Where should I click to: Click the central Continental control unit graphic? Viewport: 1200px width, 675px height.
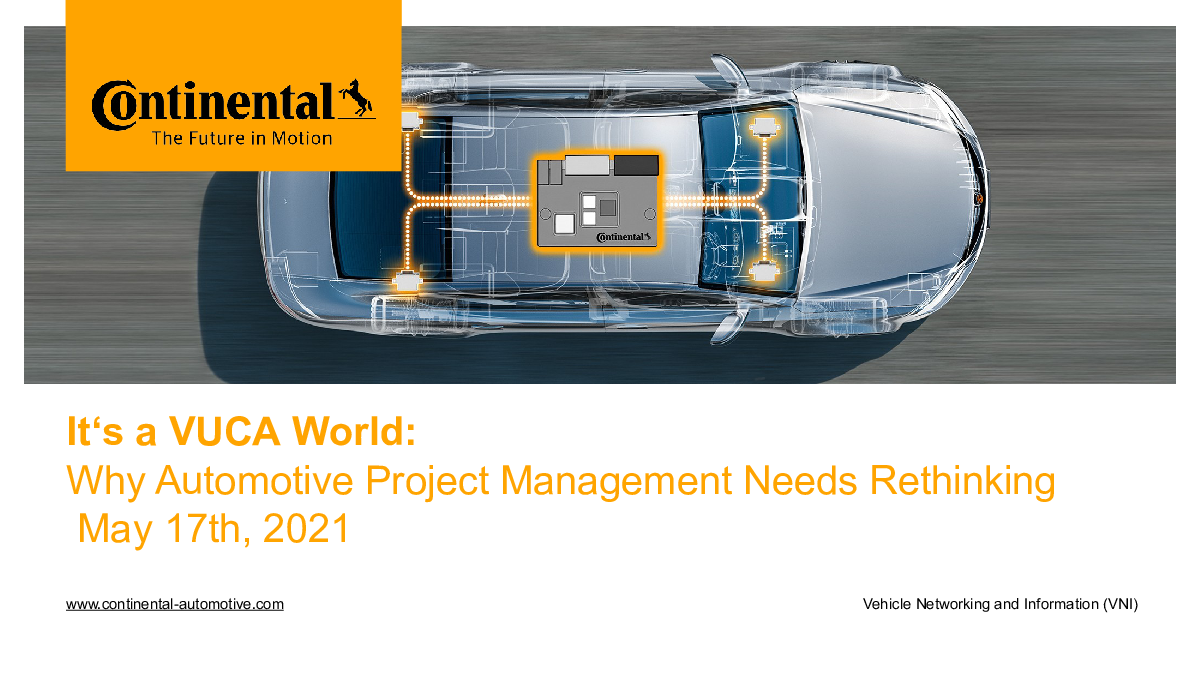point(599,199)
